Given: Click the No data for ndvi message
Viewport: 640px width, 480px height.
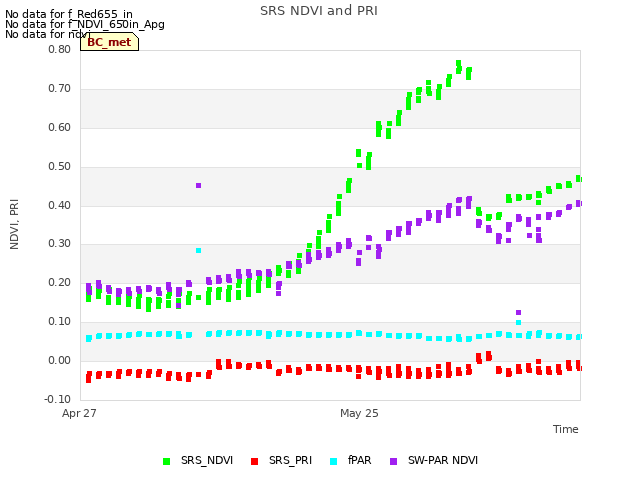Looking at the screenshot, I should point(47,34).
